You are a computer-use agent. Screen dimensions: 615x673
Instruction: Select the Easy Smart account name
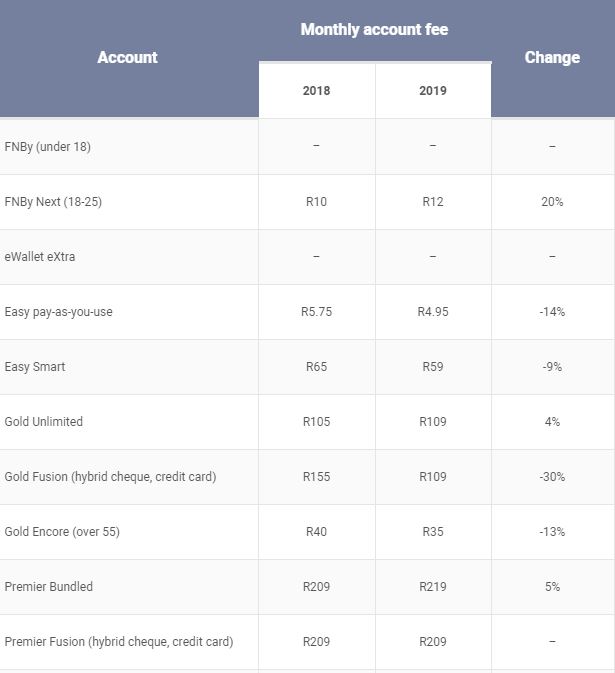click(35, 367)
